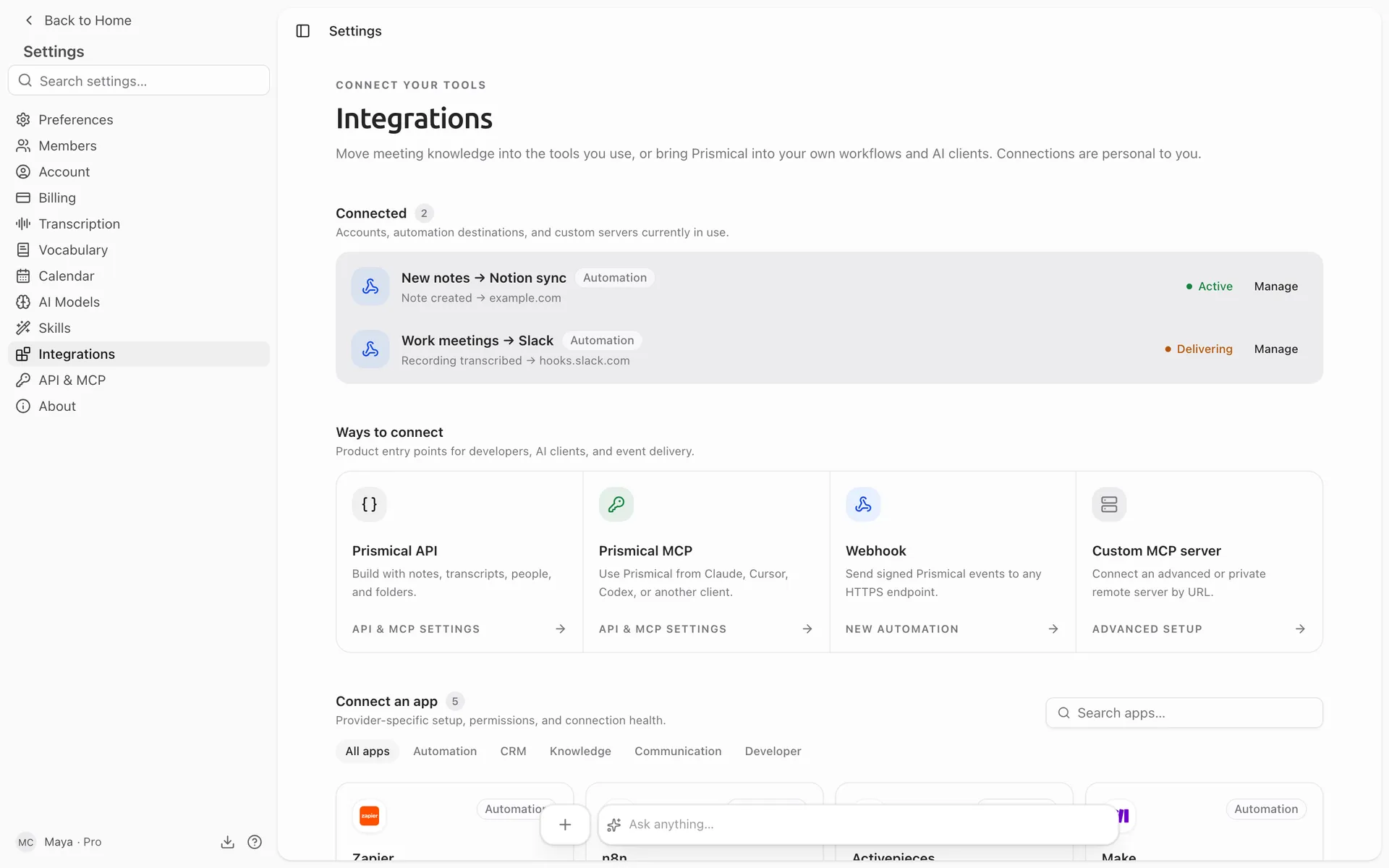Open API & MCP Settings under Prismical API
The image size is (1389, 868).
(459, 629)
